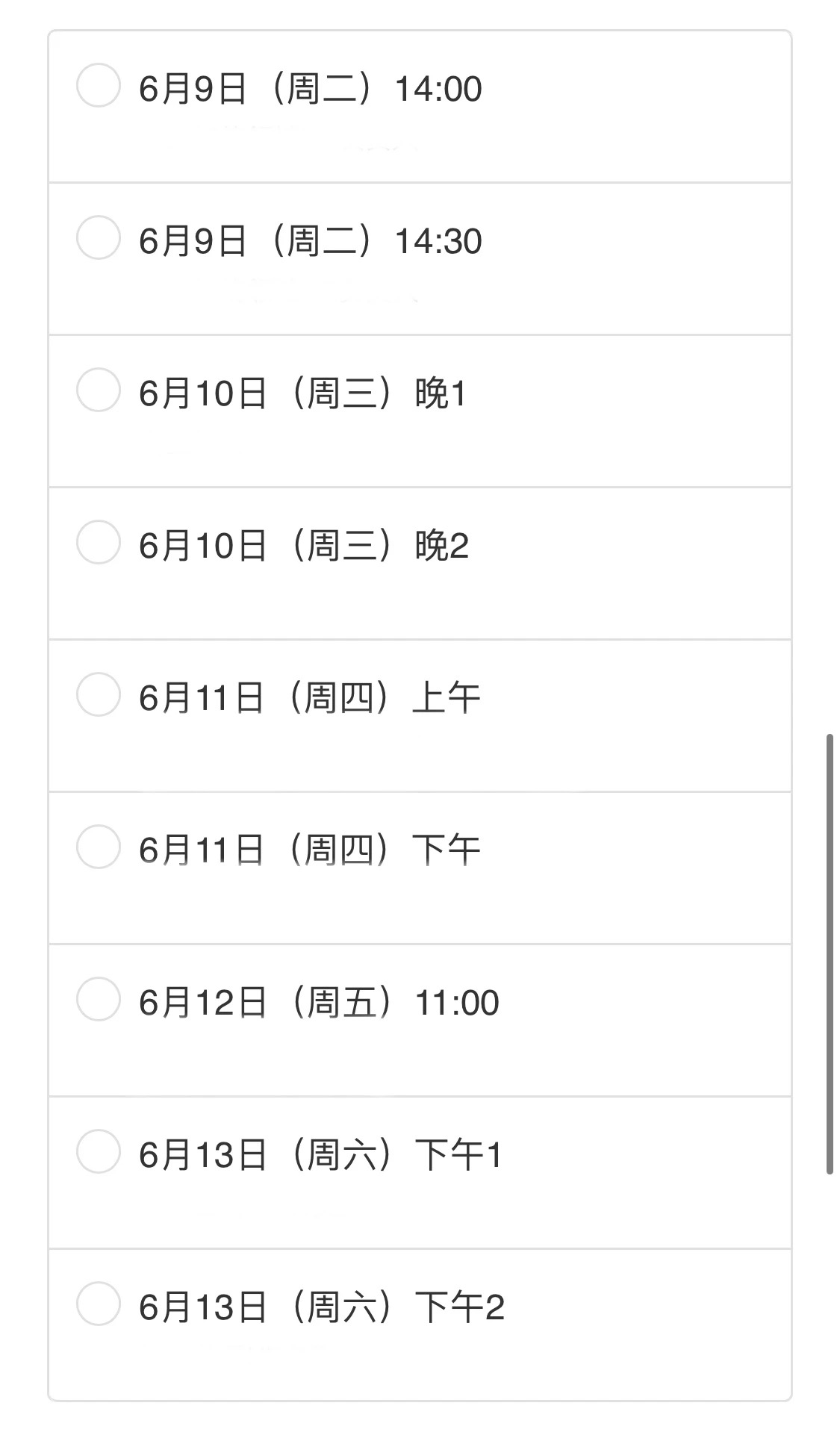The image size is (840, 1444).
Task: Tap the 6月10日（周三）晚2 option text
Action: coord(303,547)
